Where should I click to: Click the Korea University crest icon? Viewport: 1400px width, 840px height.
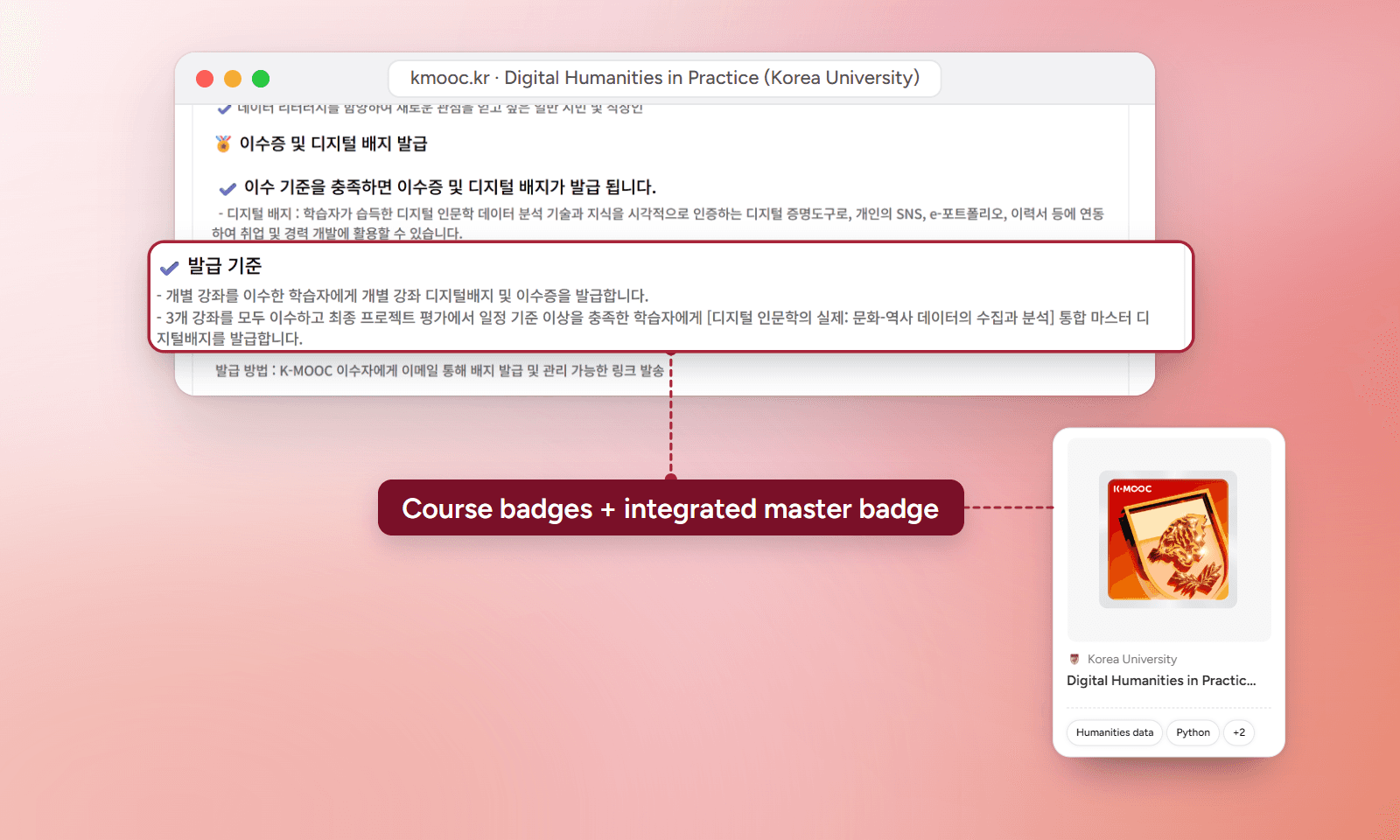(x=1074, y=659)
